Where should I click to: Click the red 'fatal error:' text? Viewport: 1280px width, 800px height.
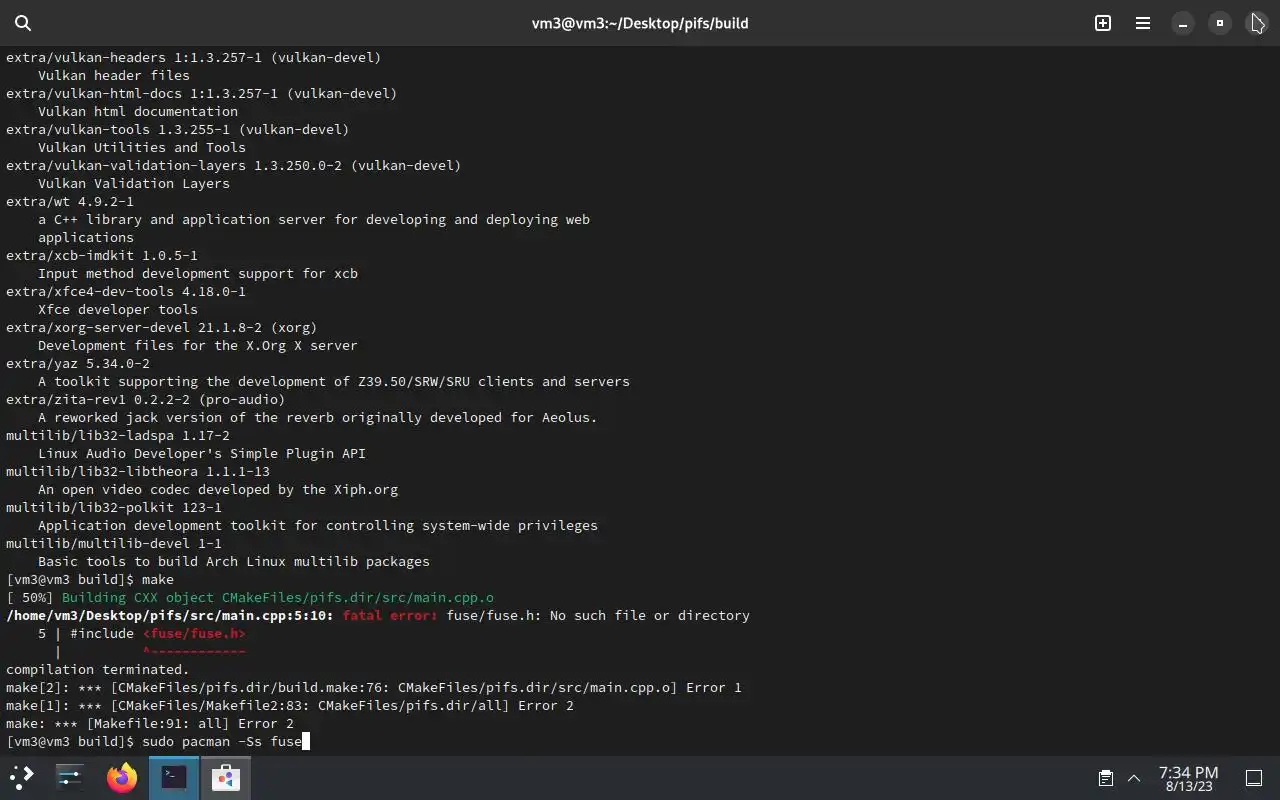[390, 615]
